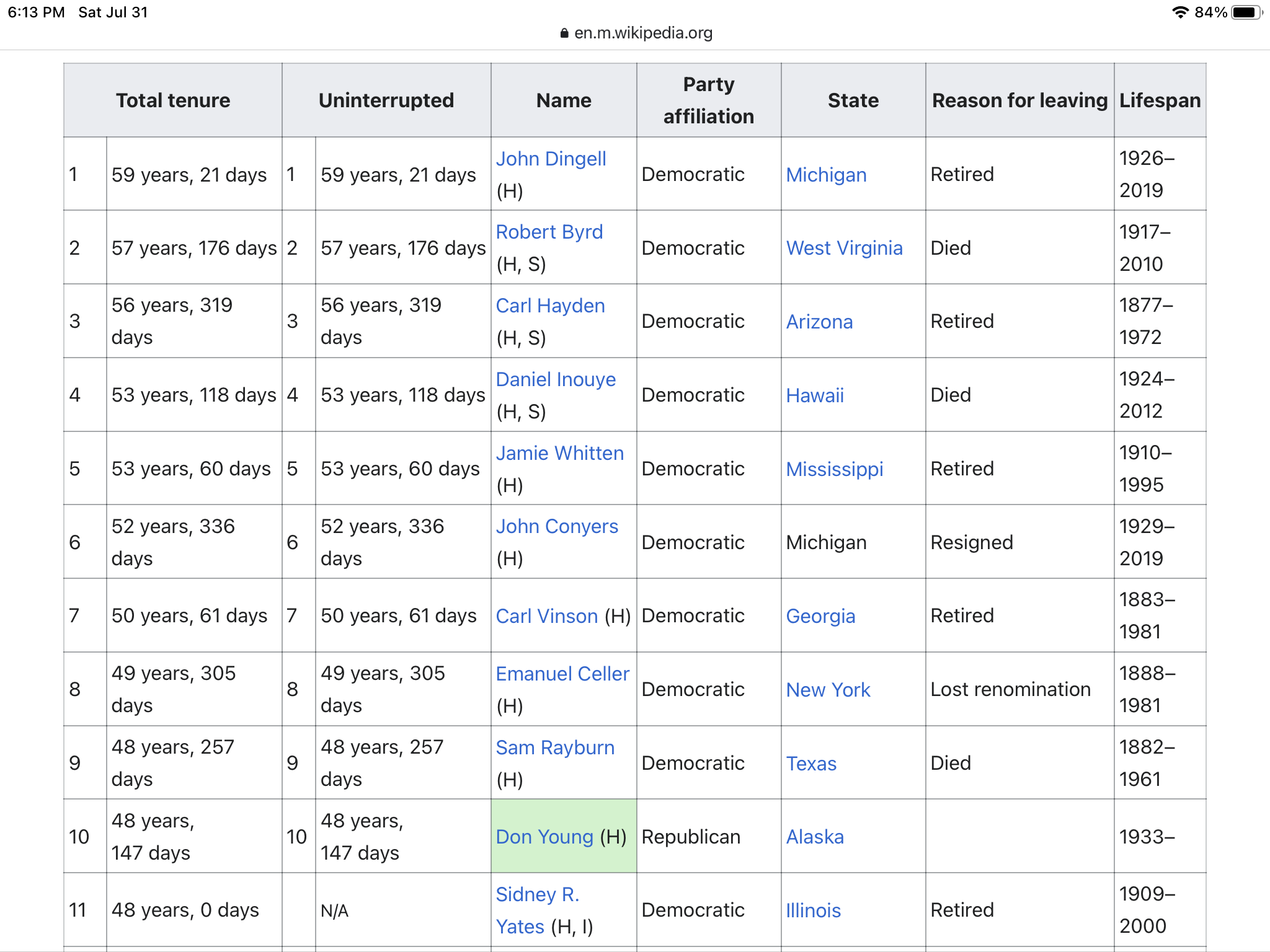Open John Conyers article
1270x952 pixels.
(x=557, y=526)
